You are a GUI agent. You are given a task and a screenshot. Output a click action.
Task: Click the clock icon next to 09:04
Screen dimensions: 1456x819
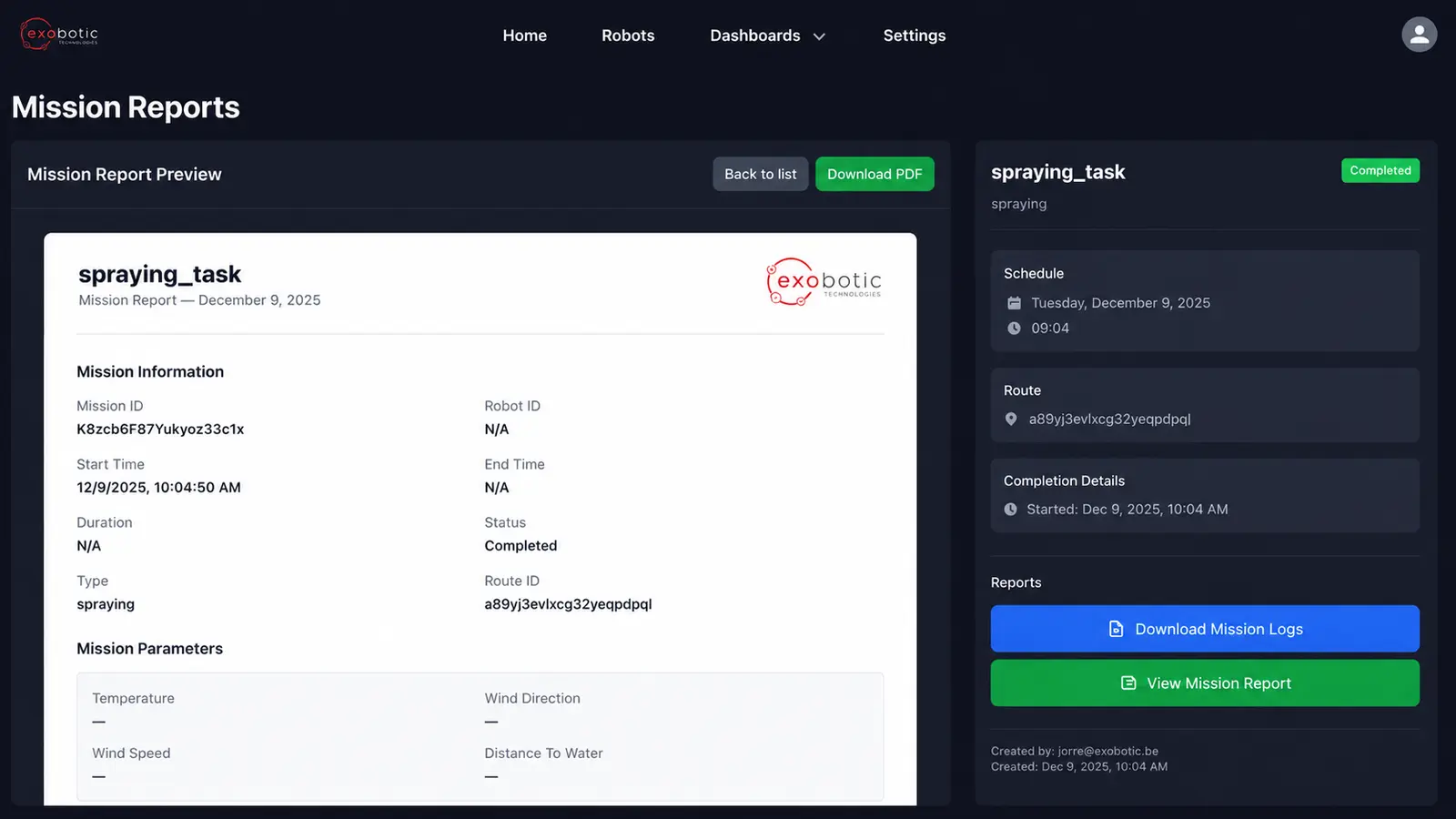point(1014,329)
